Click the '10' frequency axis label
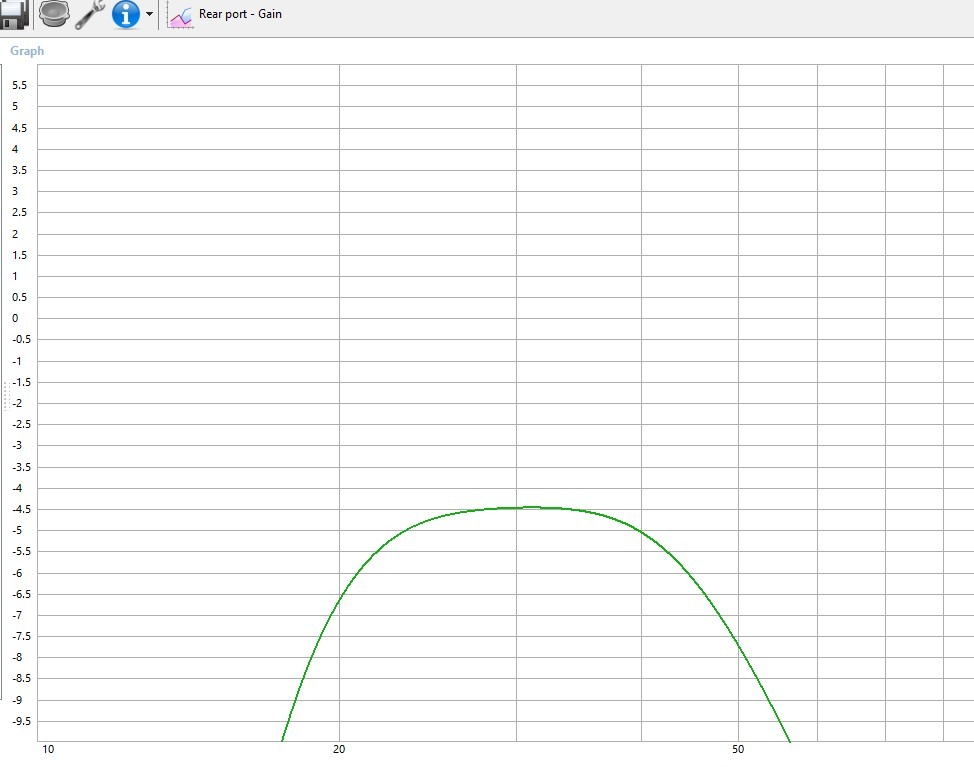Image resolution: width=974 pixels, height=767 pixels. point(48,749)
